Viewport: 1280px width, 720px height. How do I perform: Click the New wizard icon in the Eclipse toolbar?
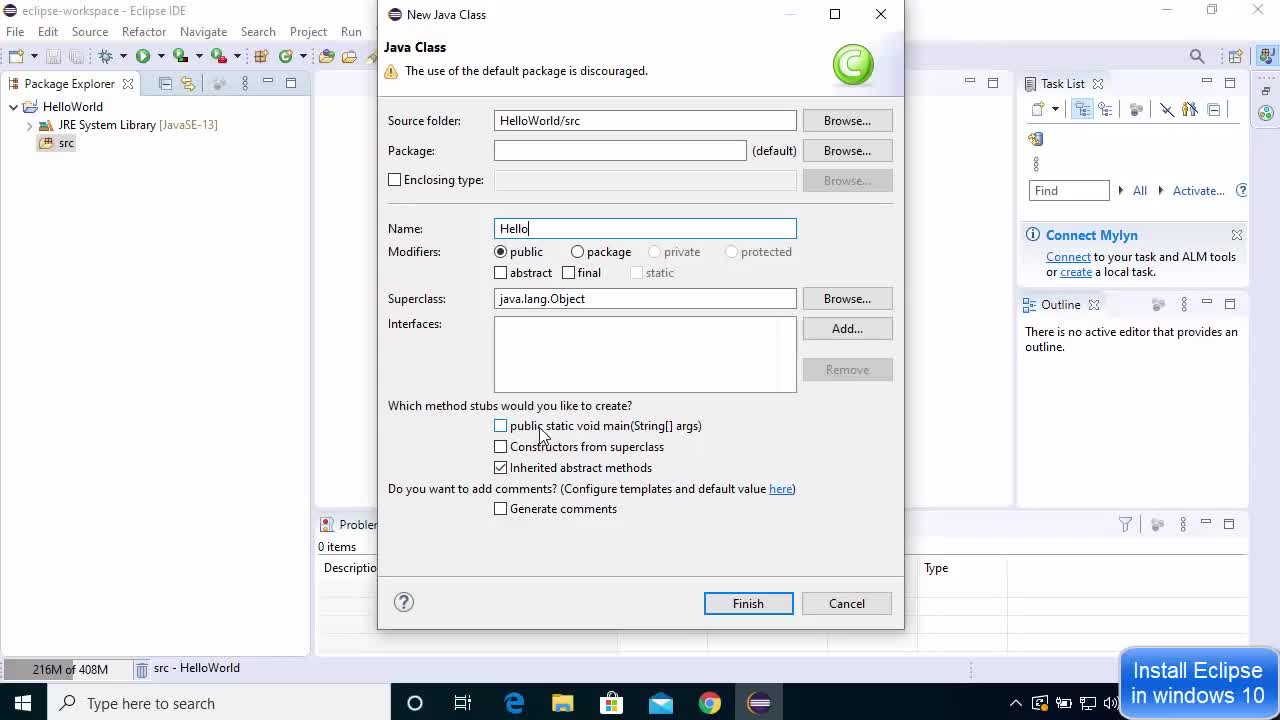coord(16,56)
